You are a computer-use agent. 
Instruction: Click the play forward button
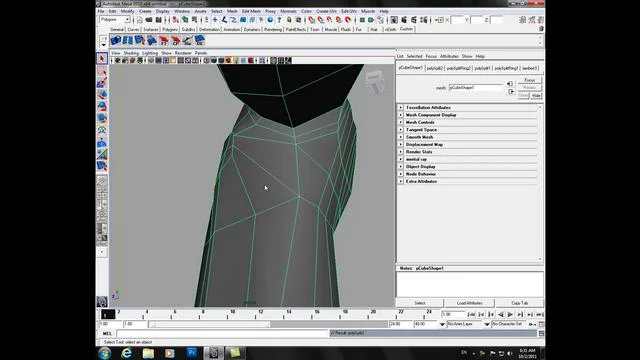[x=510, y=315]
